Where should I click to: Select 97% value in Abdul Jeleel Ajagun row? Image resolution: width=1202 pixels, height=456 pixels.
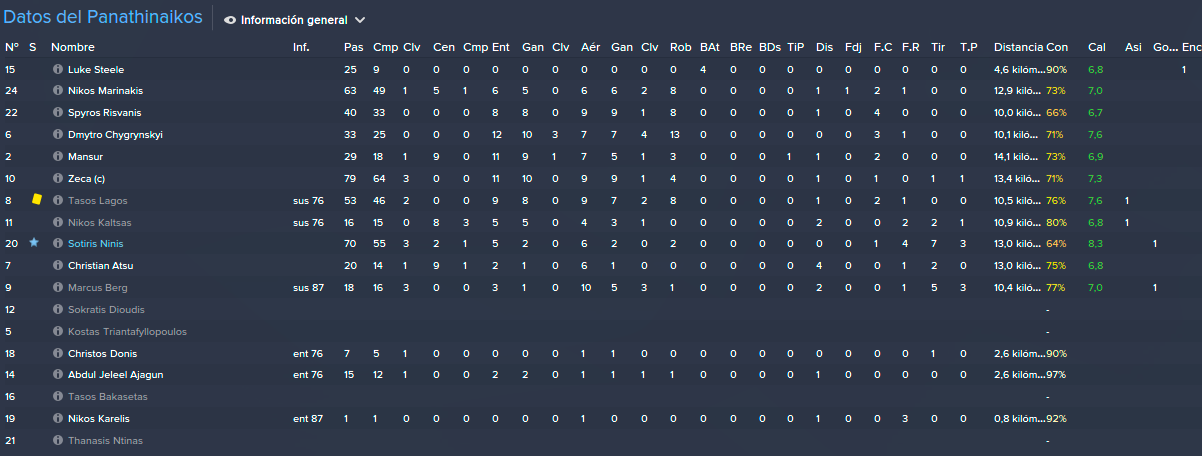pyautogui.click(x=1057, y=375)
